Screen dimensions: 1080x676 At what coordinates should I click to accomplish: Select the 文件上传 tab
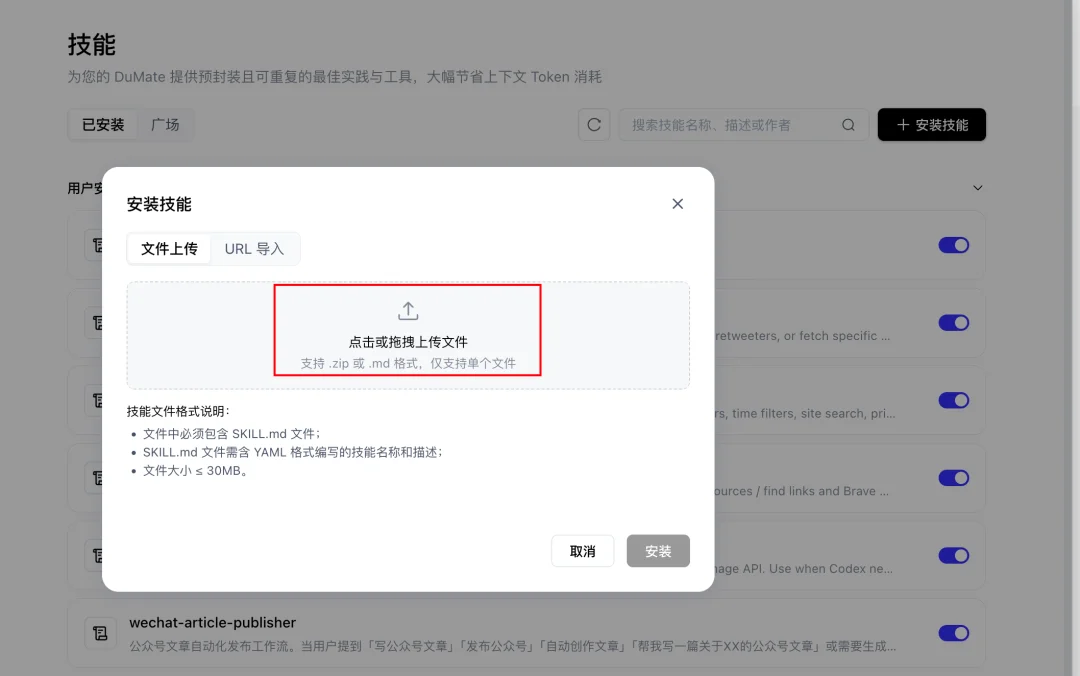click(169, 248)
